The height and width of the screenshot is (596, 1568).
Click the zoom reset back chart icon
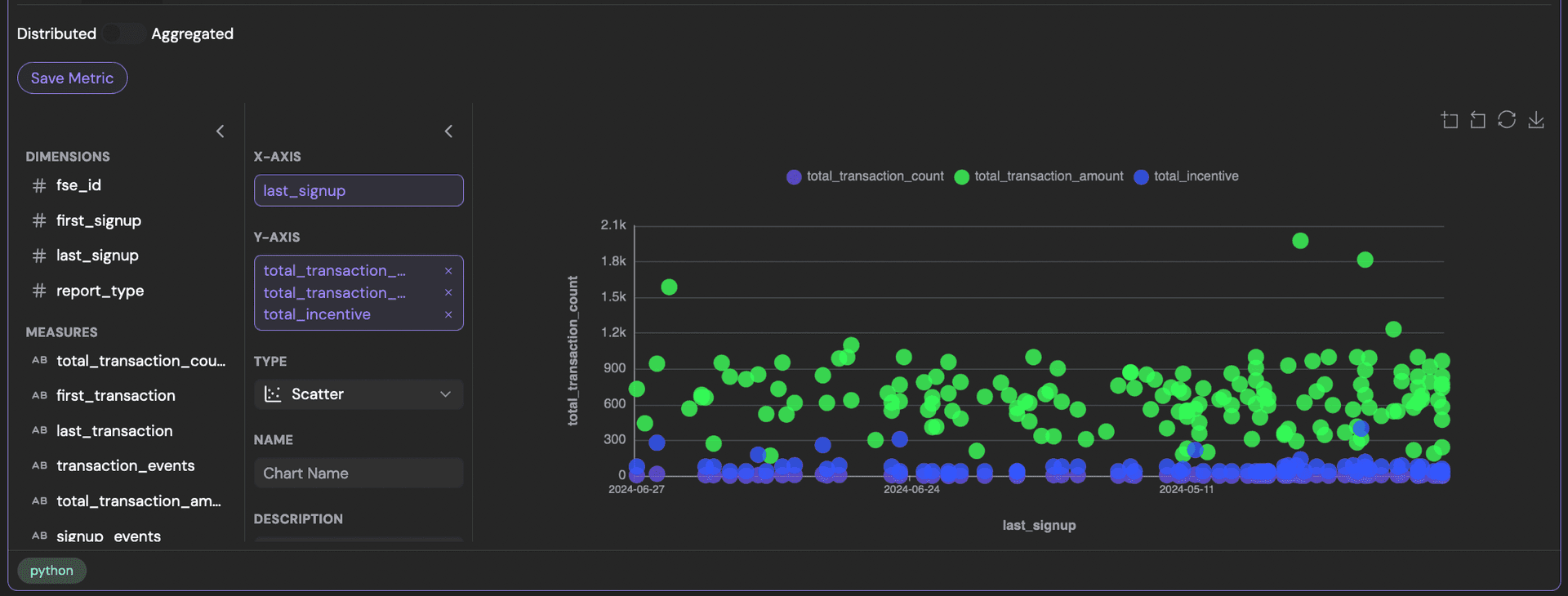tap(1478, 120)
